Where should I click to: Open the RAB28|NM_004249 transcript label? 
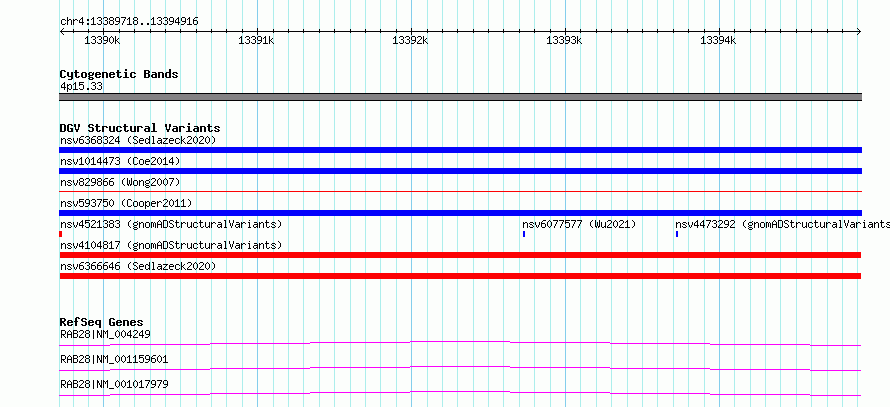tap(105, 334)
